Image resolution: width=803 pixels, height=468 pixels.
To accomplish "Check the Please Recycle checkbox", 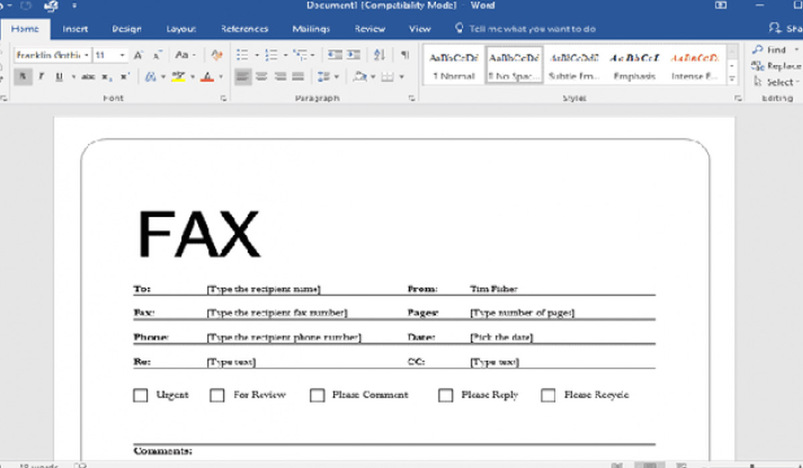I will [548, 395].
